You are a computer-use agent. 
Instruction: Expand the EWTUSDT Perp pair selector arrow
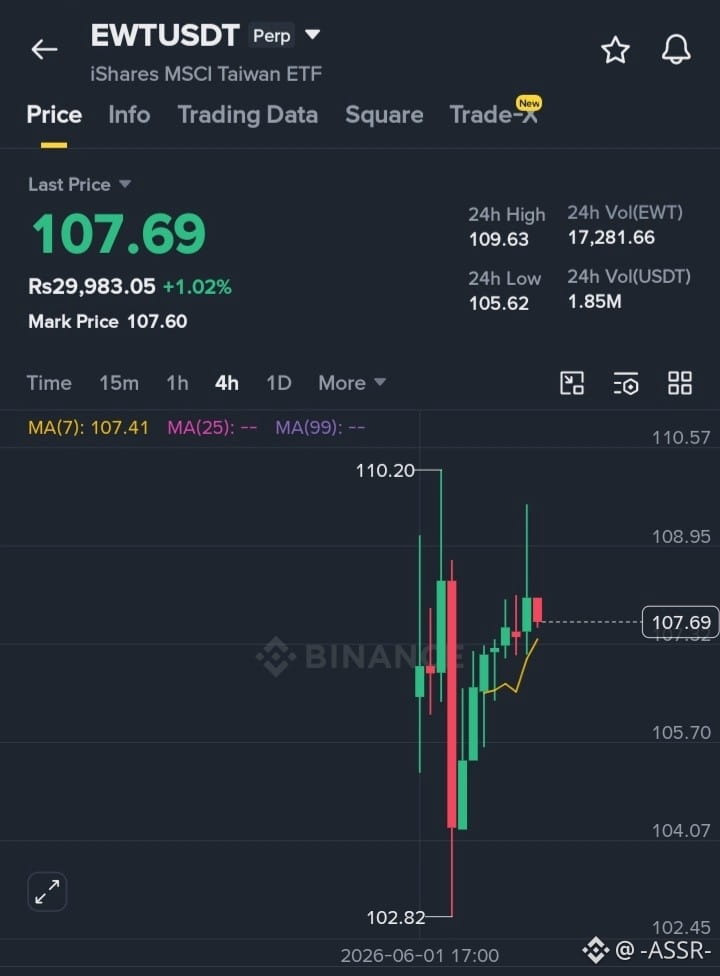pos(312,34)
